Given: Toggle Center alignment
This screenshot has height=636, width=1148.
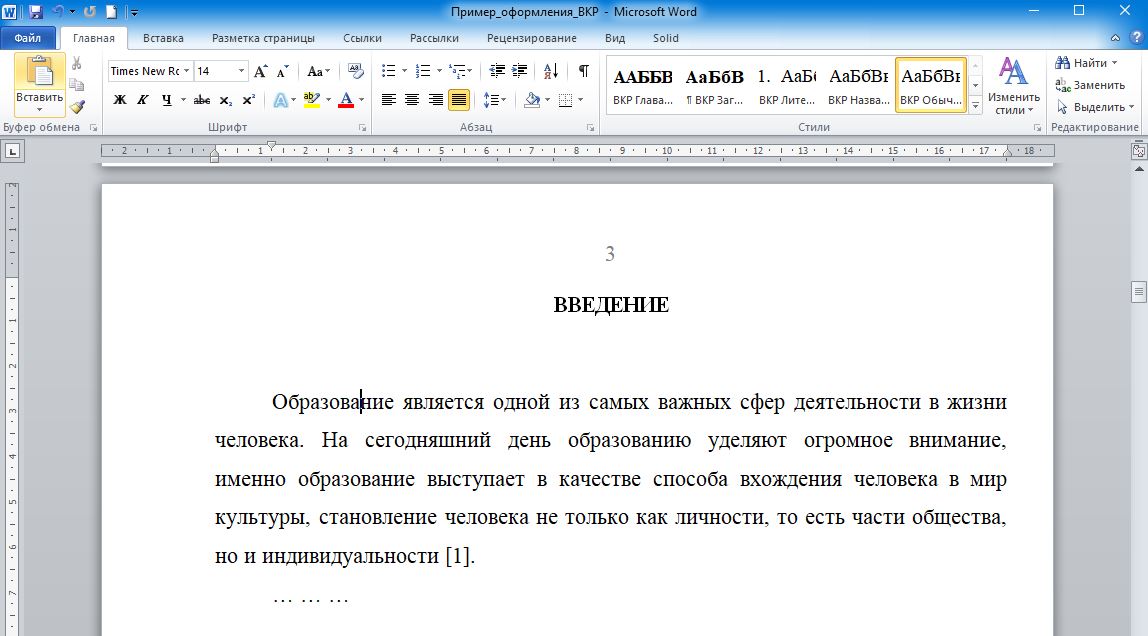Looking at the screenshot, I should (412, 100).
